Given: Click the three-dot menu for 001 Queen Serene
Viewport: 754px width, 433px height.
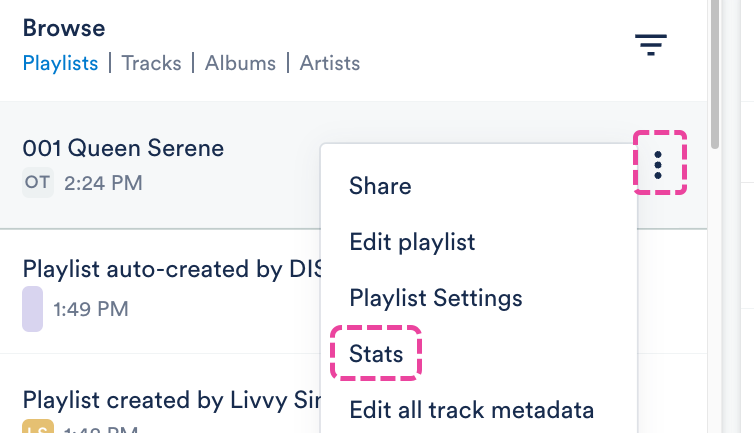Looking at the screenshot, I should 658,163.
